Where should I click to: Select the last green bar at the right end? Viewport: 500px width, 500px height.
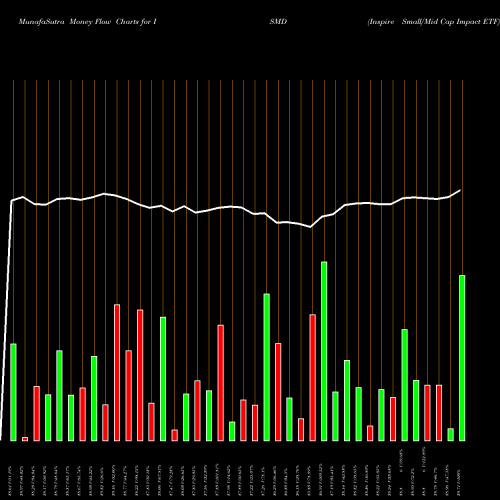click(462, 358)
